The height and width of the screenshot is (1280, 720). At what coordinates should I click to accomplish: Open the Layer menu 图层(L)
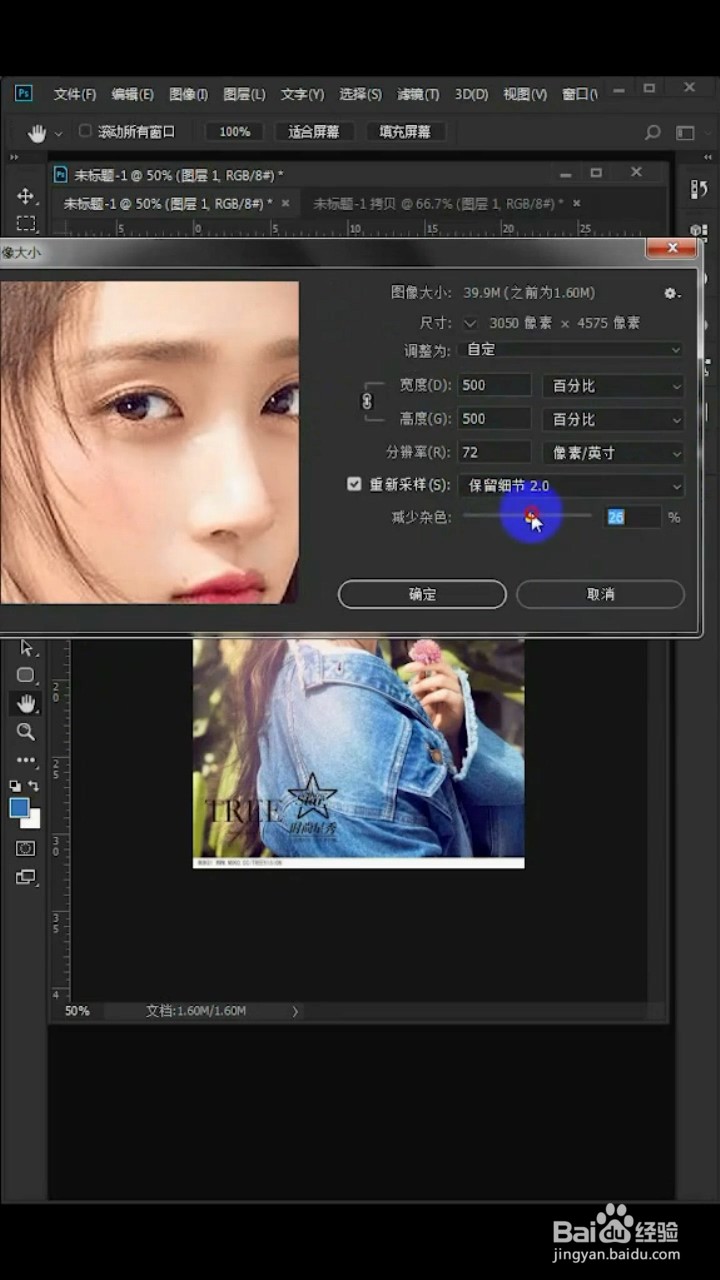click(x=244, y=94)
